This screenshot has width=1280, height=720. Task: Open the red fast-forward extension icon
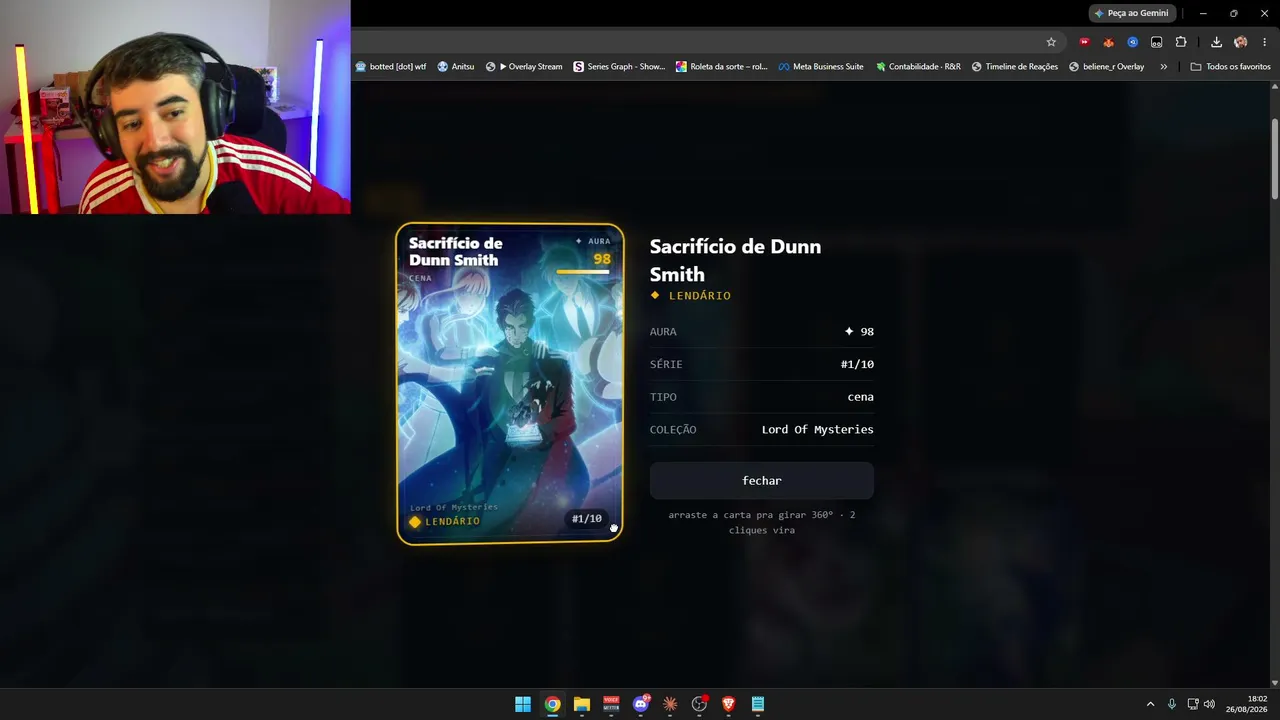(1084, 42)
